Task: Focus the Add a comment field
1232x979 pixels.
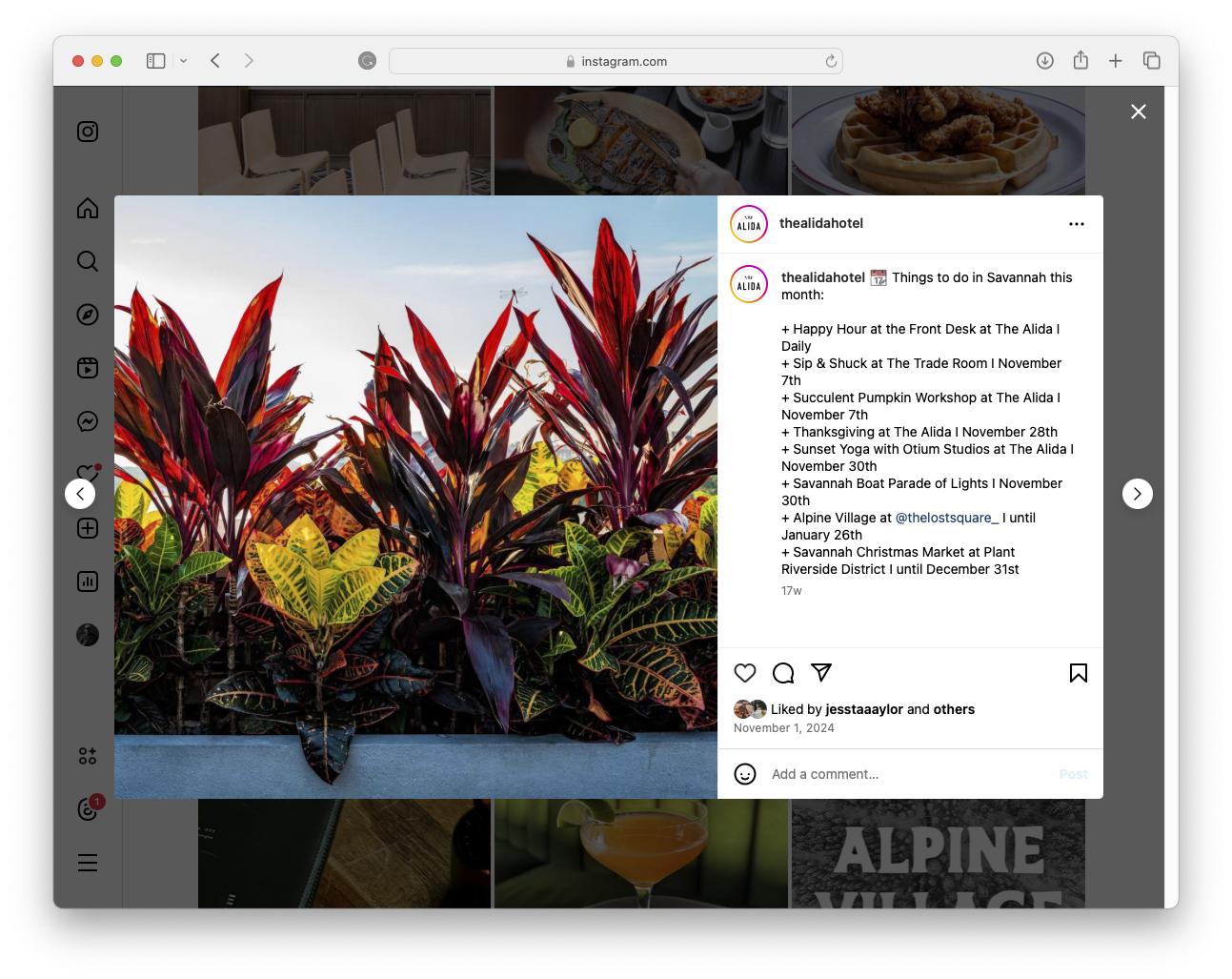Action: pyautogui.click(x=910, y=774)
